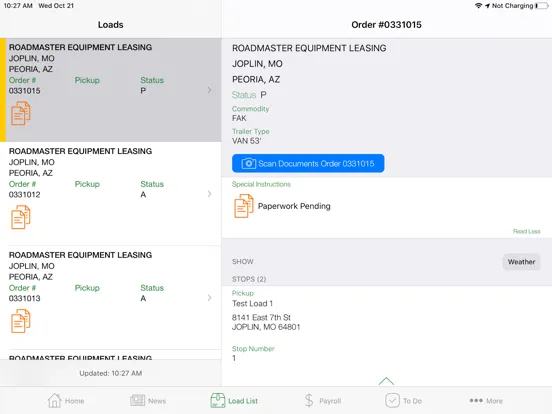The height and width of the screenshot is (414, 552).
Task: Open document icon for order 0331015
Action: click(x=21, y=113)
